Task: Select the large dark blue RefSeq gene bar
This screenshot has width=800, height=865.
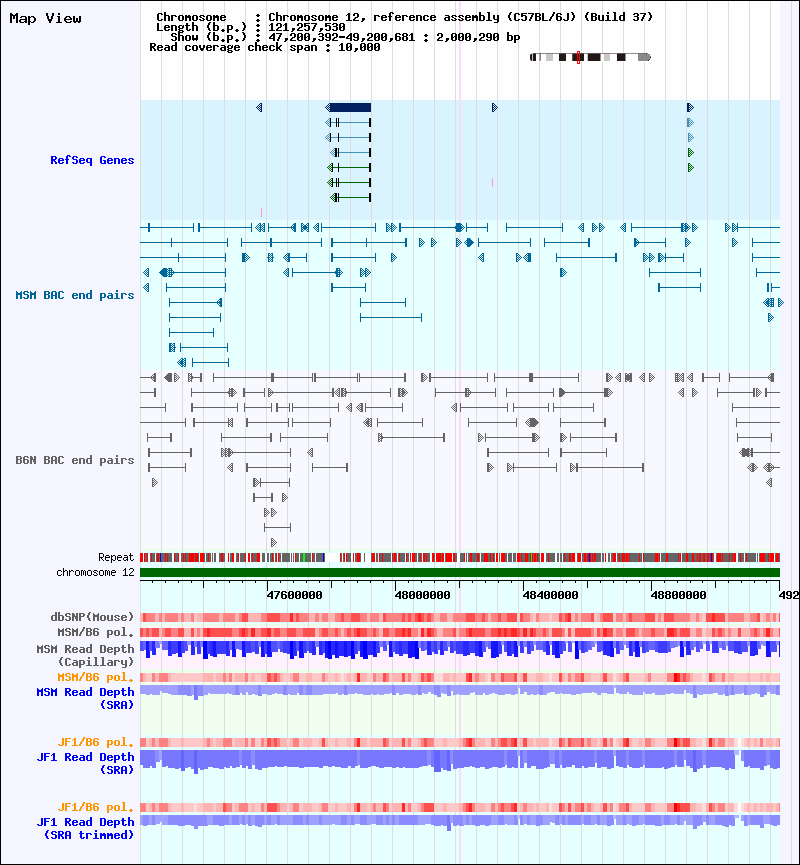Action: click(350, 108)
